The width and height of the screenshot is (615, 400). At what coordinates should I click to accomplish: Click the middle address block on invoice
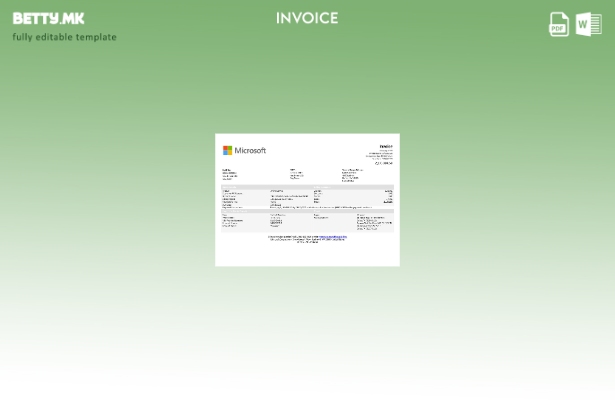point(296,174)
